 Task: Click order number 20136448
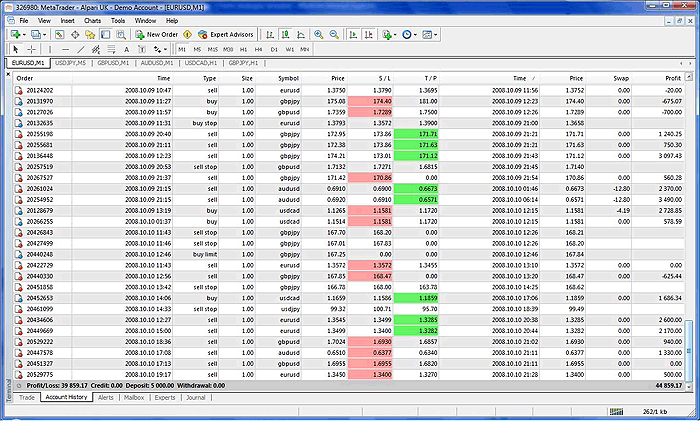pyautogui.click(x=40, y=156)
